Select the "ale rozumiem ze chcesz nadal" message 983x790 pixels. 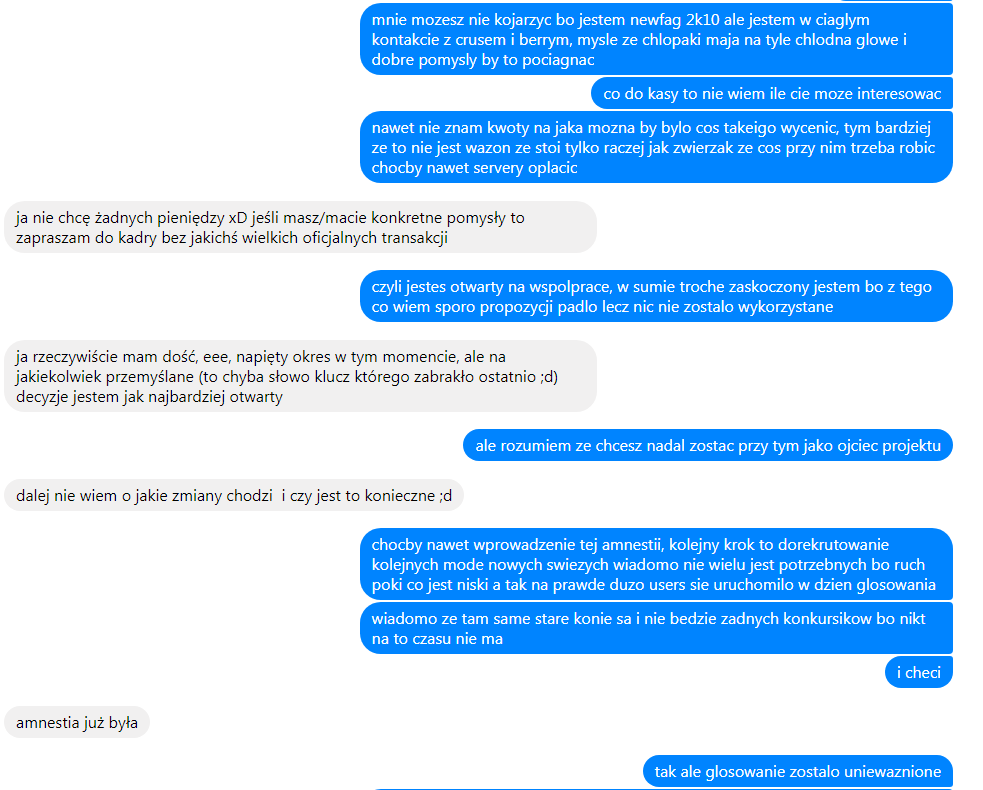click(x=708, y=445)
